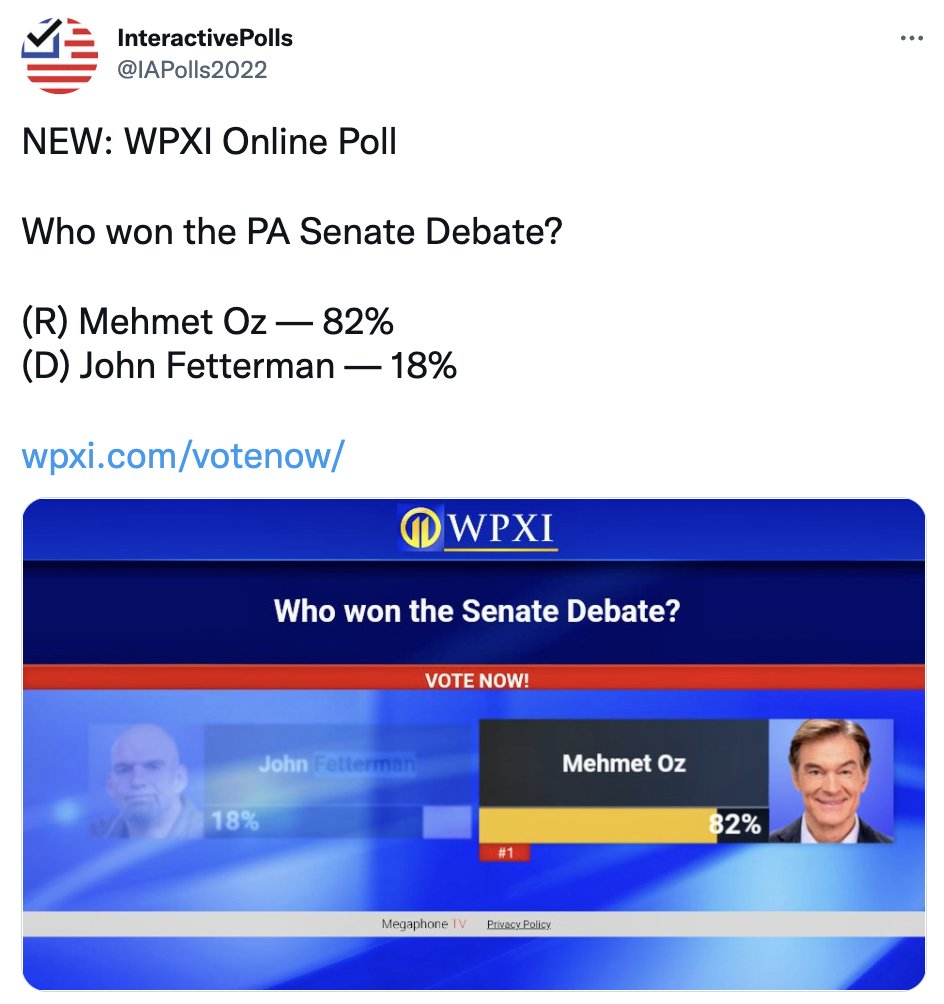Image resolution: width=944 pixels, height=1004 pixels.
Task: Open the @IAPolls2022 handle
Action: (x=192, y=69)
